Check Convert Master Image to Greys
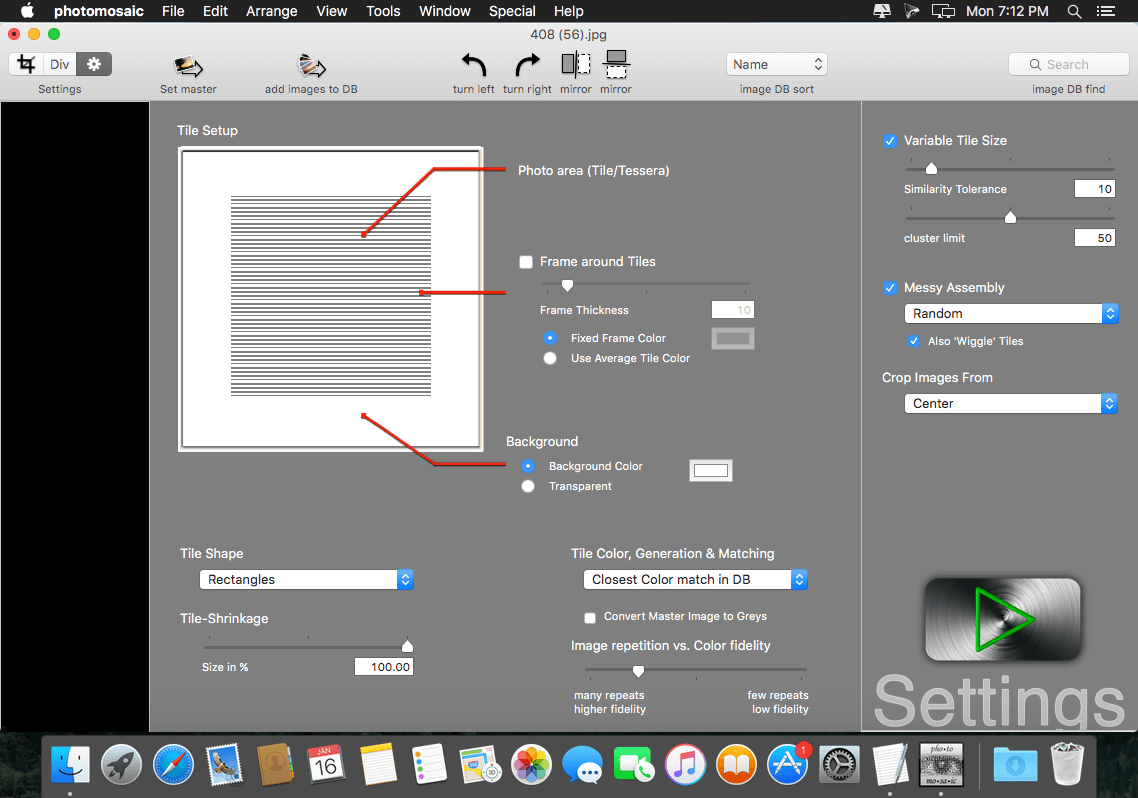The height and width of the screenshot is (798, 1138). (x=590, y=617)
